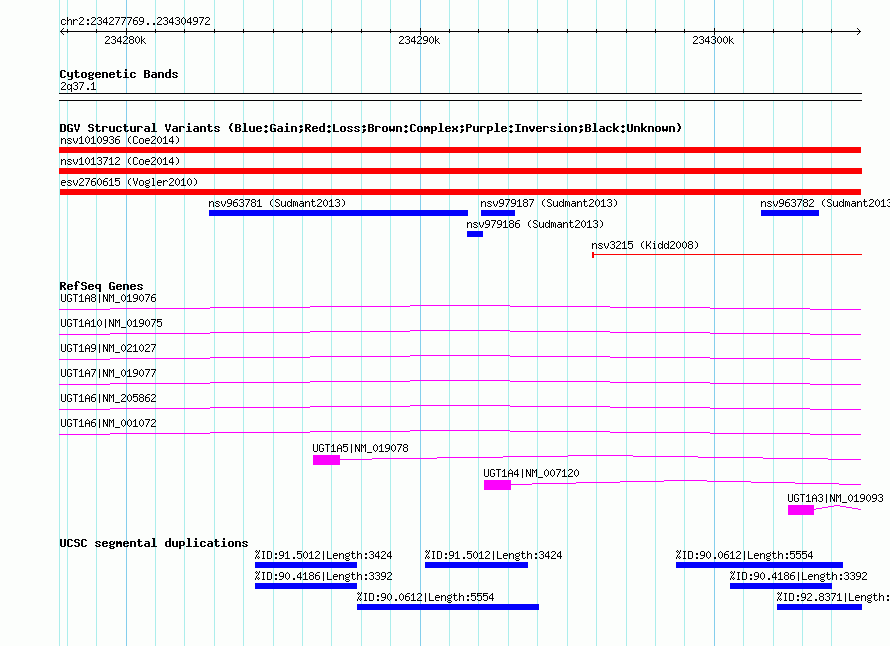Open the nsv963781 (Sudmant2013) label
This screenshot has width=890, height=646.
click(277, 203)
